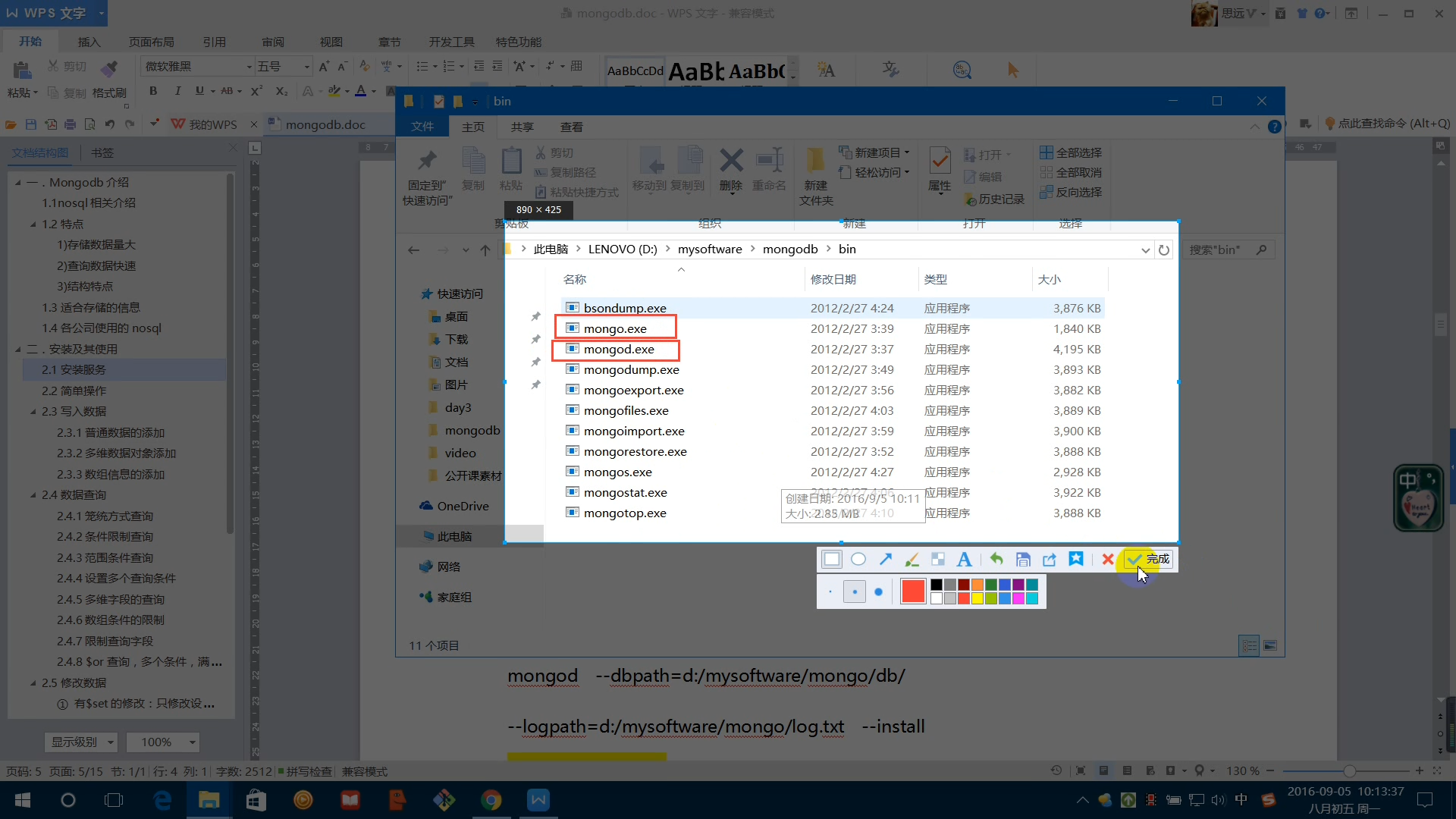Toggle superscript formatting
Screen dimensions: 1456x819
256,91
